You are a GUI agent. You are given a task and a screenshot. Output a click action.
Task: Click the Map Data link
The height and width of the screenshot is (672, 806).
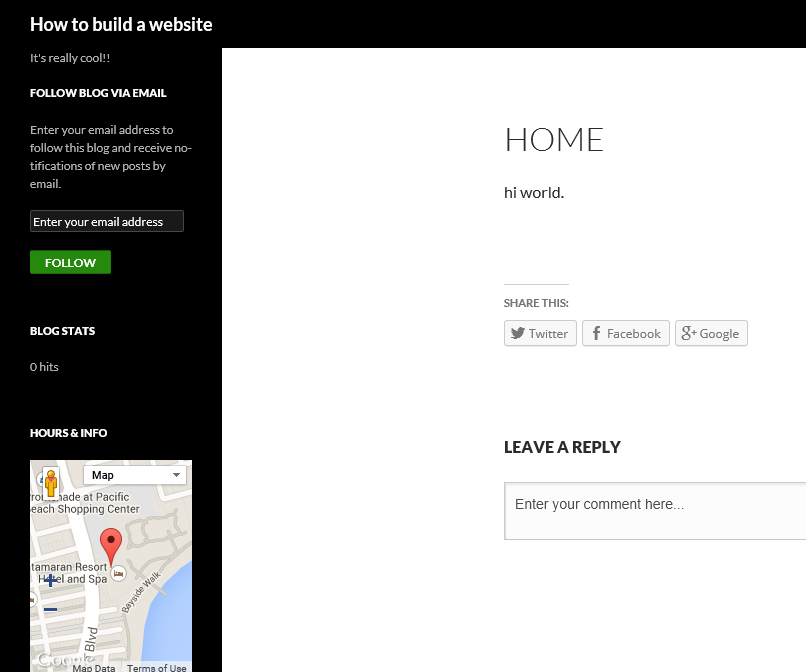tap(93, 667)
